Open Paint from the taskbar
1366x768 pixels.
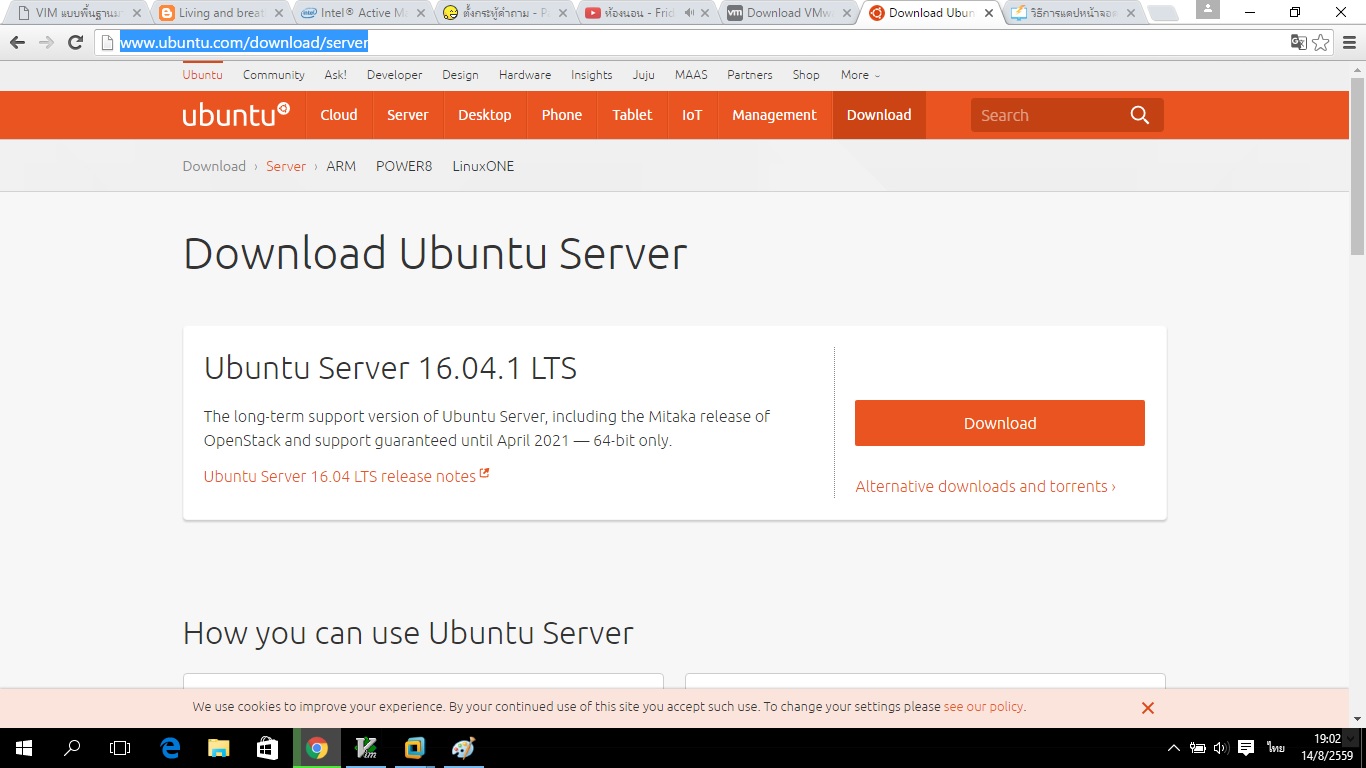point(463,748)
